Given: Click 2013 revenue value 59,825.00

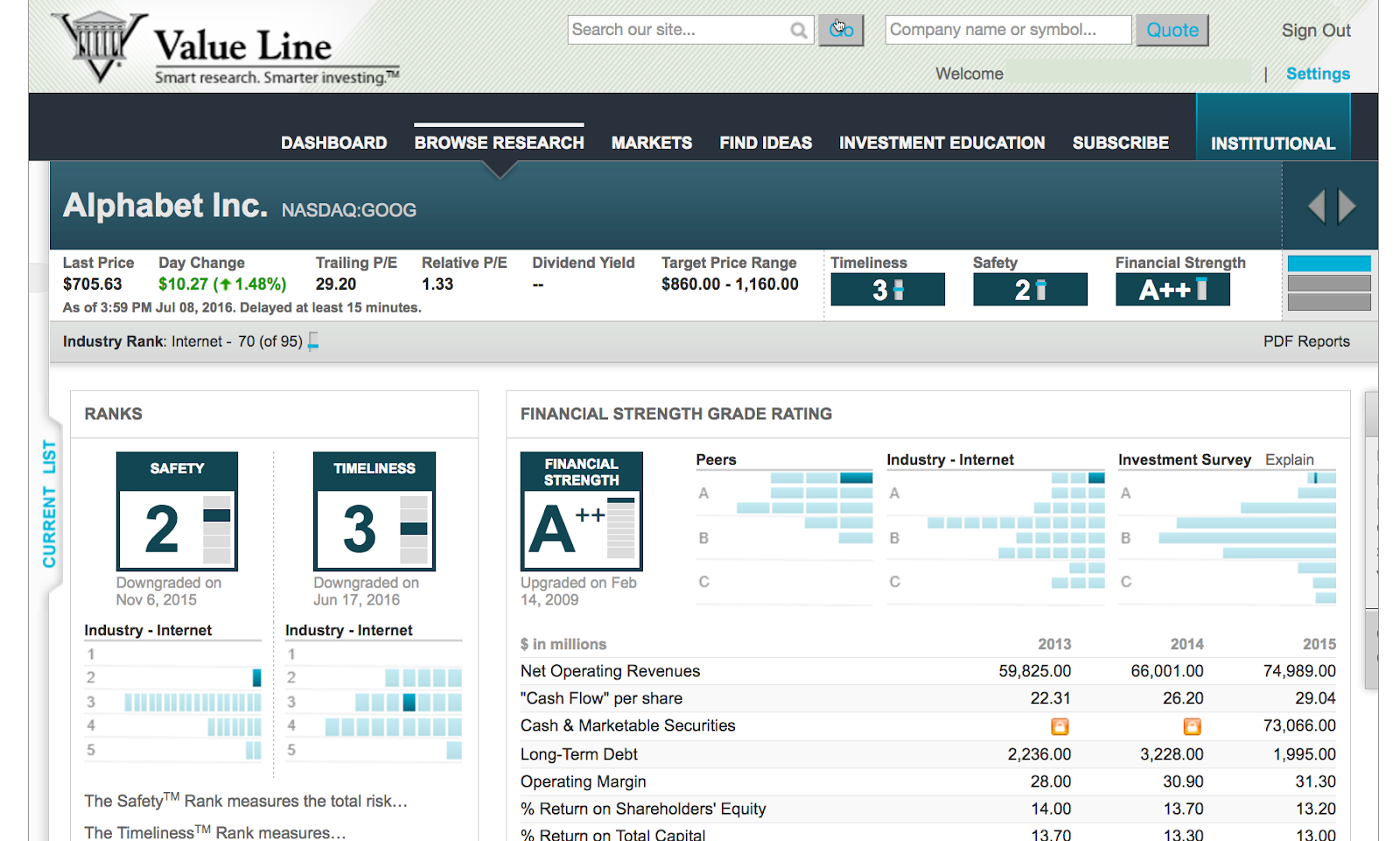Looking at the screenshot, I should click(1035, 671).
